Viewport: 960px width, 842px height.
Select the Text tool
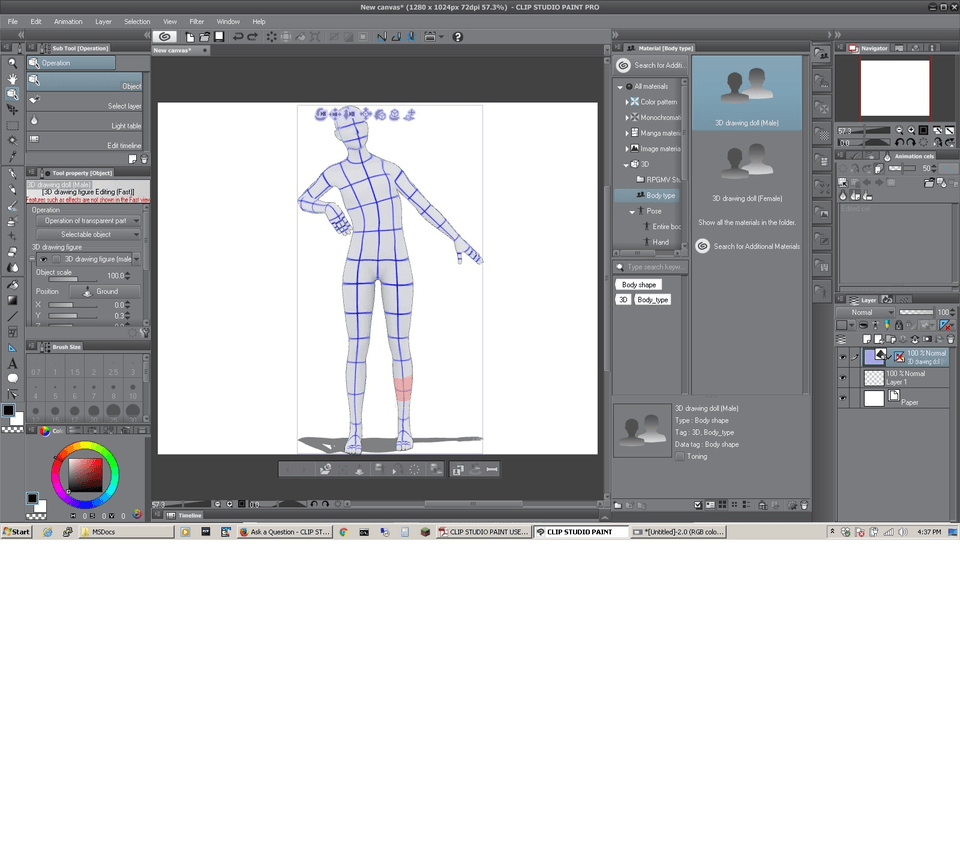click(12, 363)
